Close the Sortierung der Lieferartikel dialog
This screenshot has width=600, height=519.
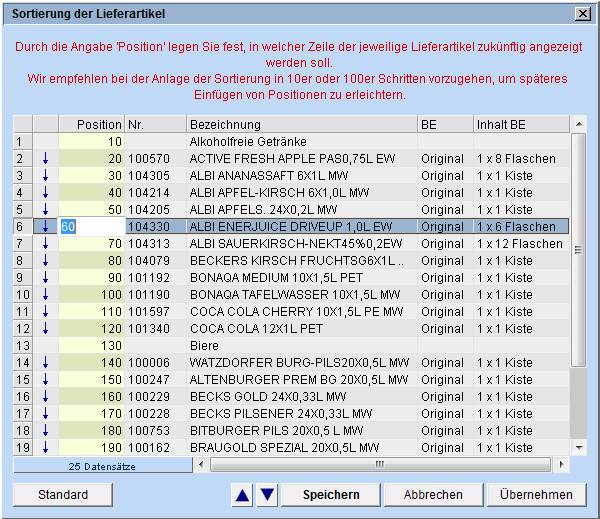(582, 13)
